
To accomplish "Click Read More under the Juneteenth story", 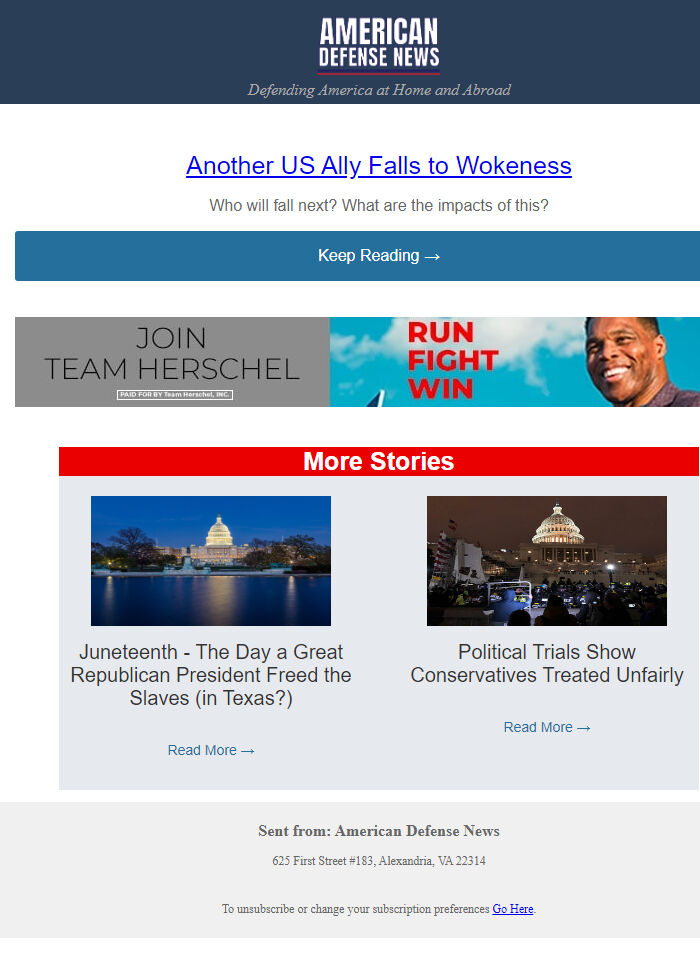I will 211,751.
